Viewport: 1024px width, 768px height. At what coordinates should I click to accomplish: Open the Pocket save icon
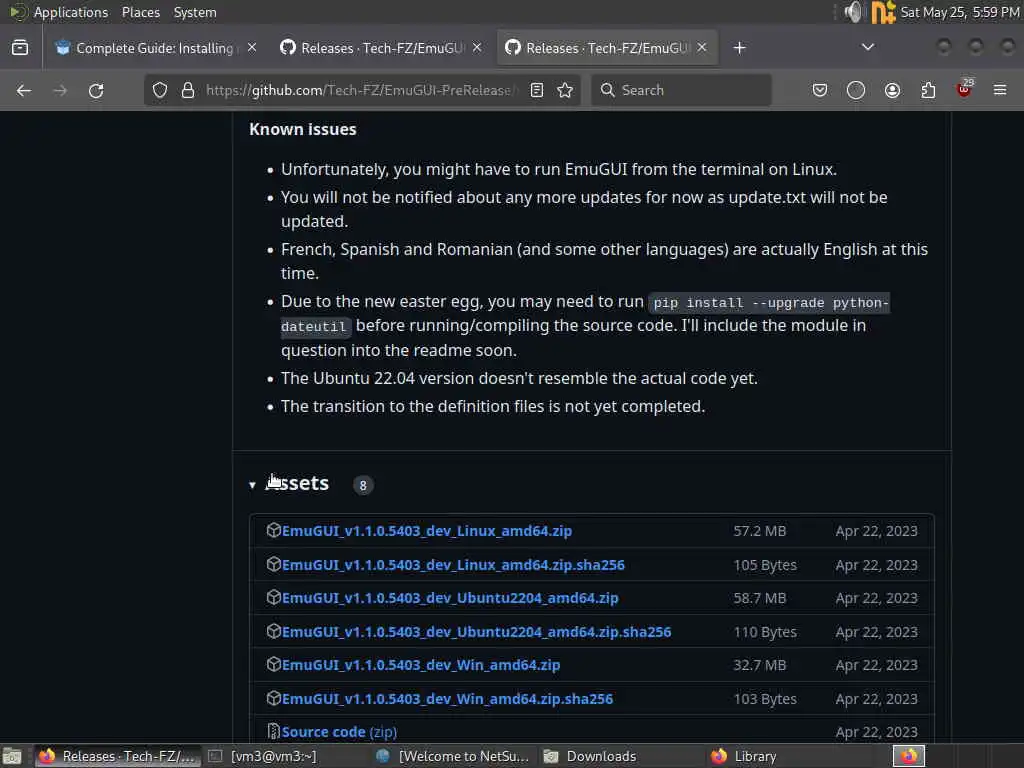tap(820, 90)
